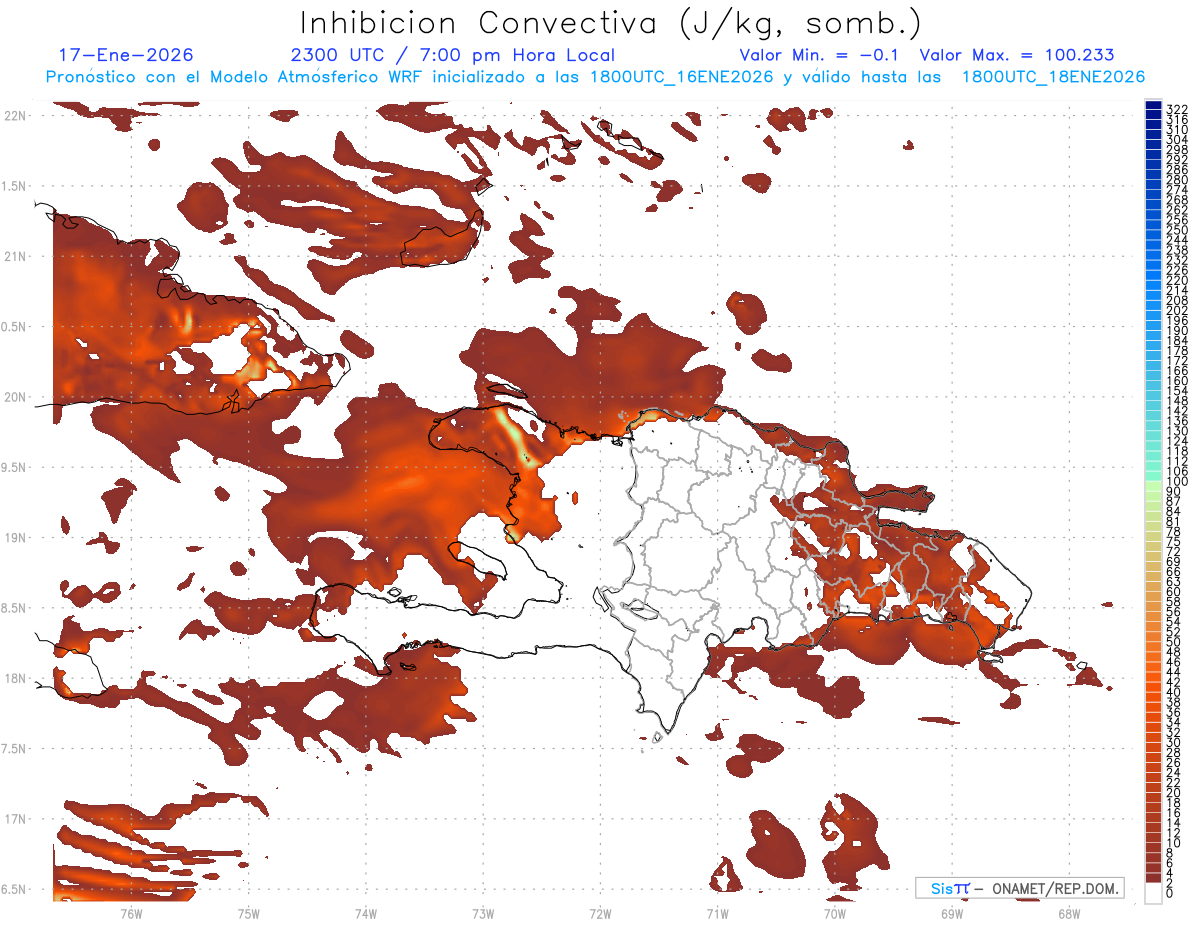Image resolution: width=1200 pixels, height=927 pixels.
Task: Click the "8.5N" latitude label
Action: [x=15, y=608]
